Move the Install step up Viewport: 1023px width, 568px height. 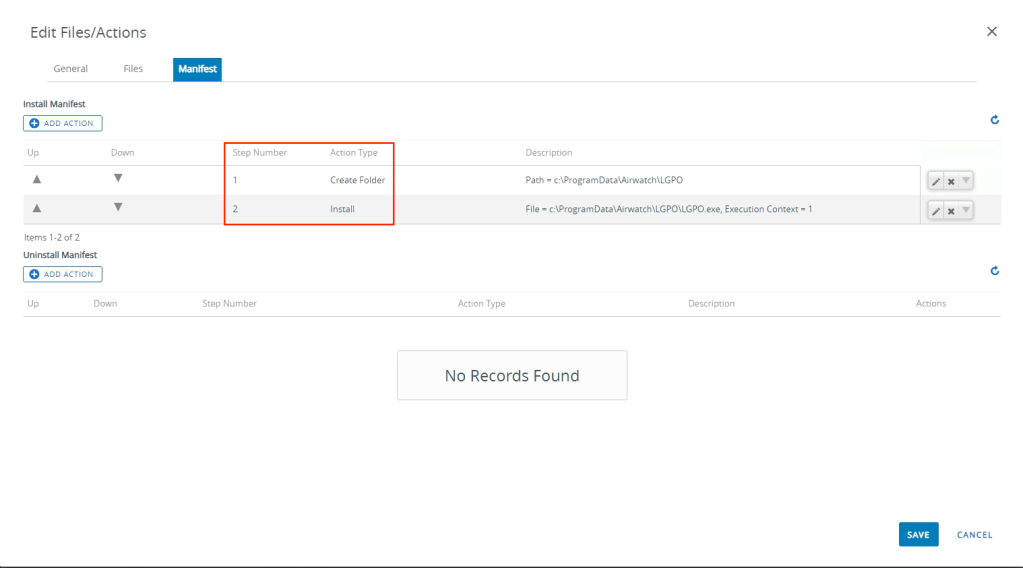pyautogui.click(x=37, y=208)
